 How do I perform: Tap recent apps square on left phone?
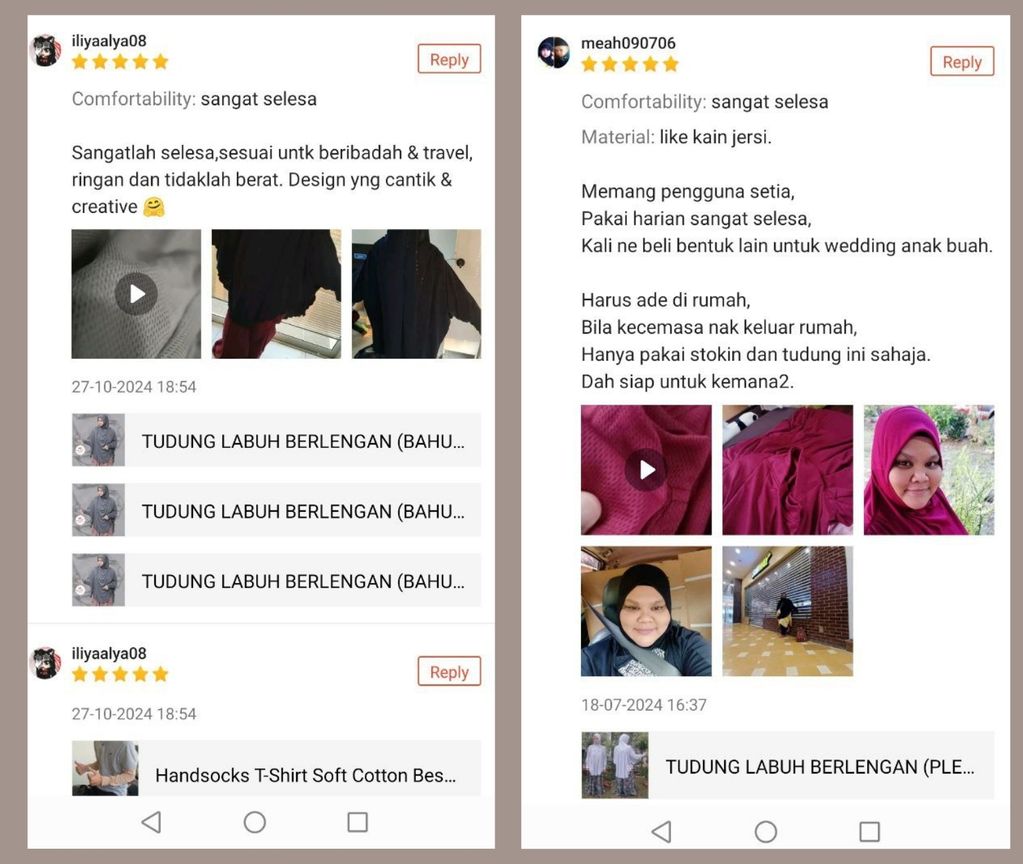358,822
